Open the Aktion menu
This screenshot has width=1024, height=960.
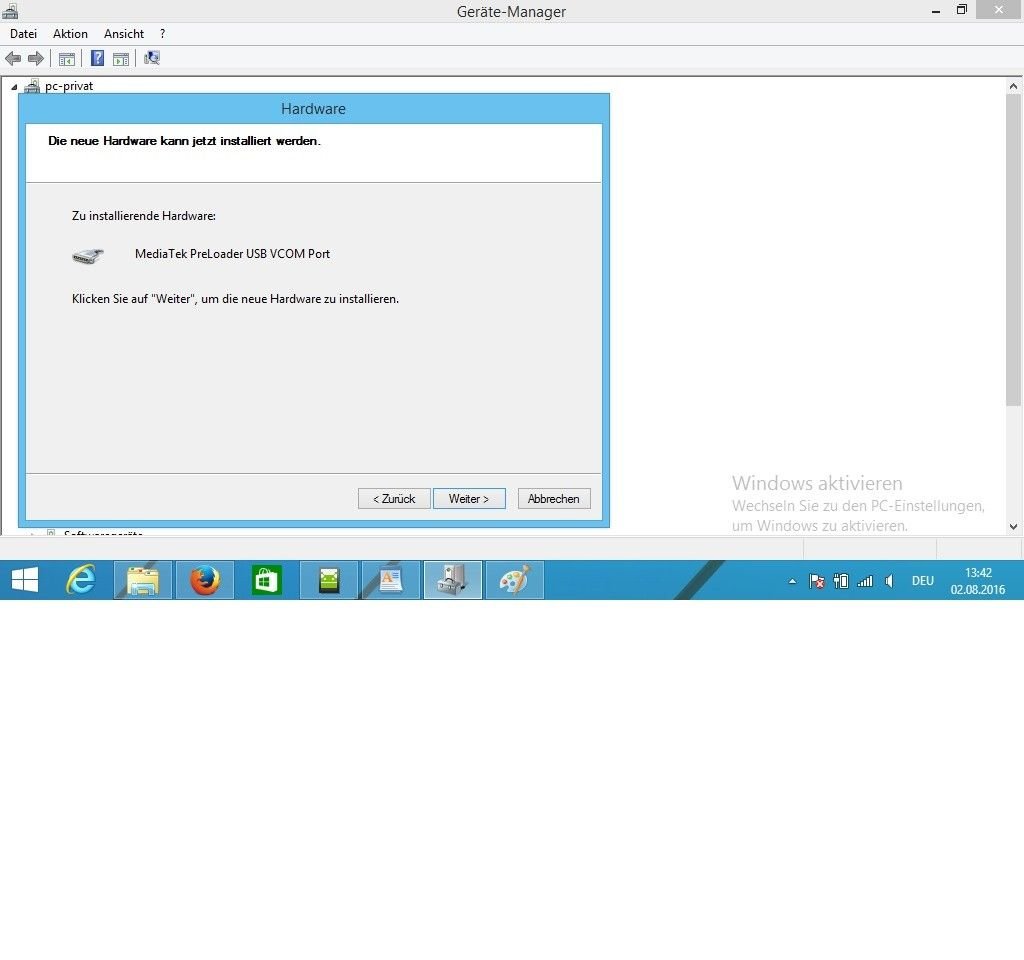click(70, 34)
